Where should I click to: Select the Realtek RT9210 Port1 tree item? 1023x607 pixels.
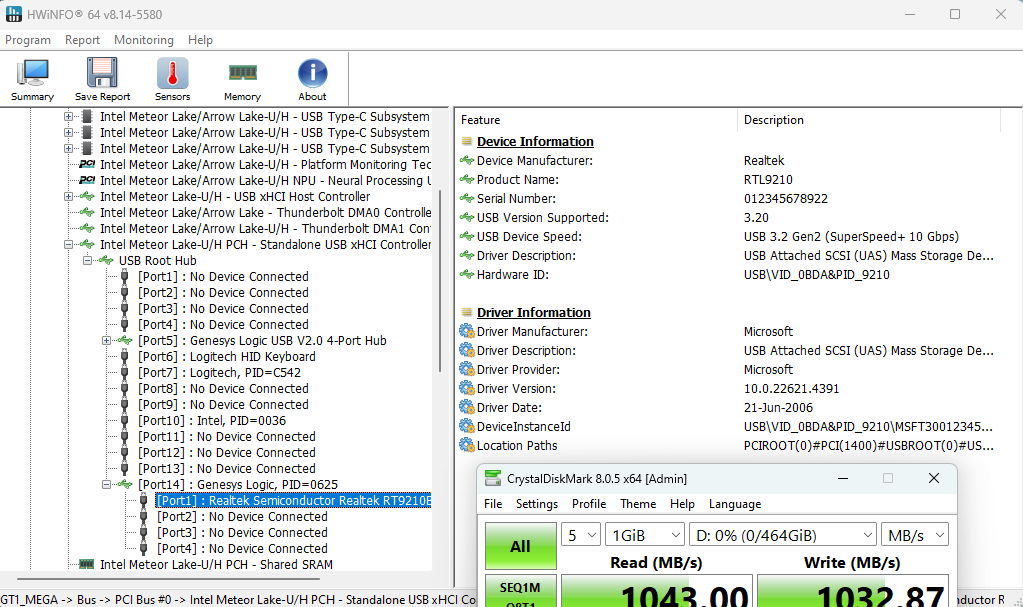[x=294, y=501]
